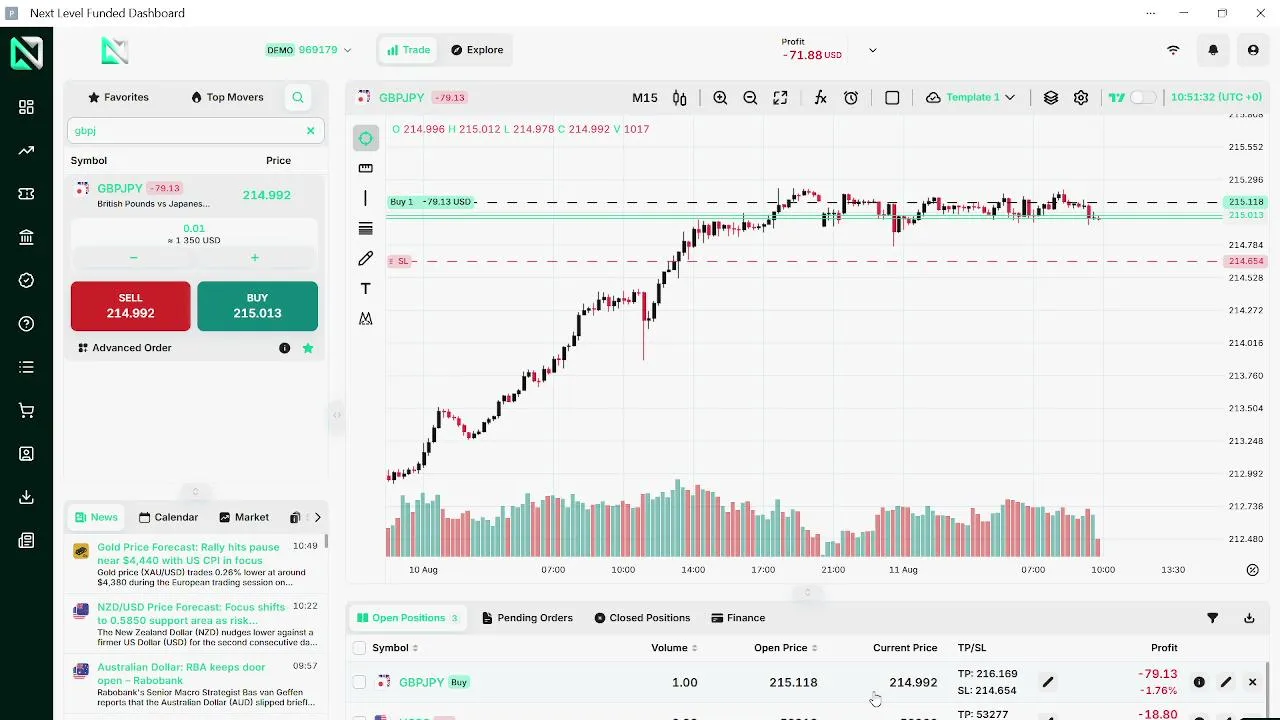The image size is (1280, 720).
Task: Open the layers object tree icon
Action: [1051, 98]
